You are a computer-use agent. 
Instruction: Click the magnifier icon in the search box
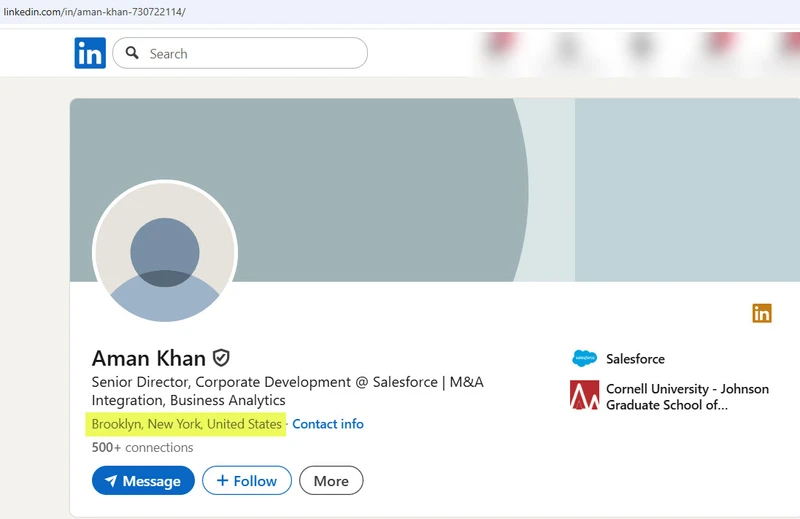(x=132, y=53)
